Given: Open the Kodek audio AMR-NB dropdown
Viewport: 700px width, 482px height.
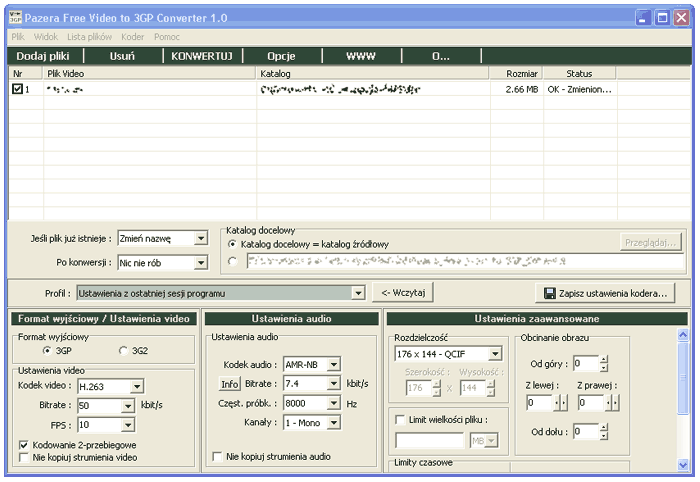Looking at the screenshot, I should click(x=334, y=364).
